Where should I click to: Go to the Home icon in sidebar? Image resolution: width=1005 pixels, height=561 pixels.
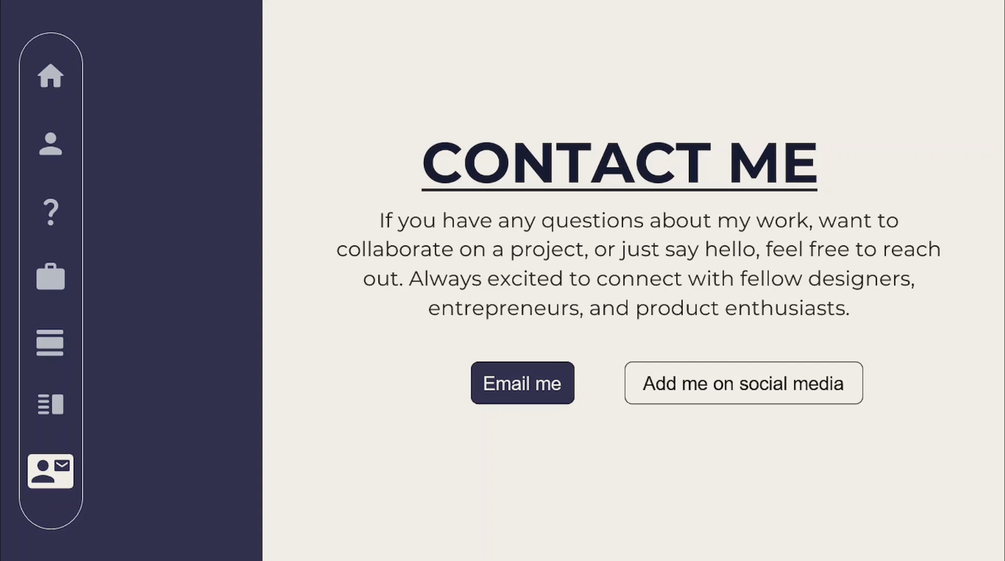point(51,76)
